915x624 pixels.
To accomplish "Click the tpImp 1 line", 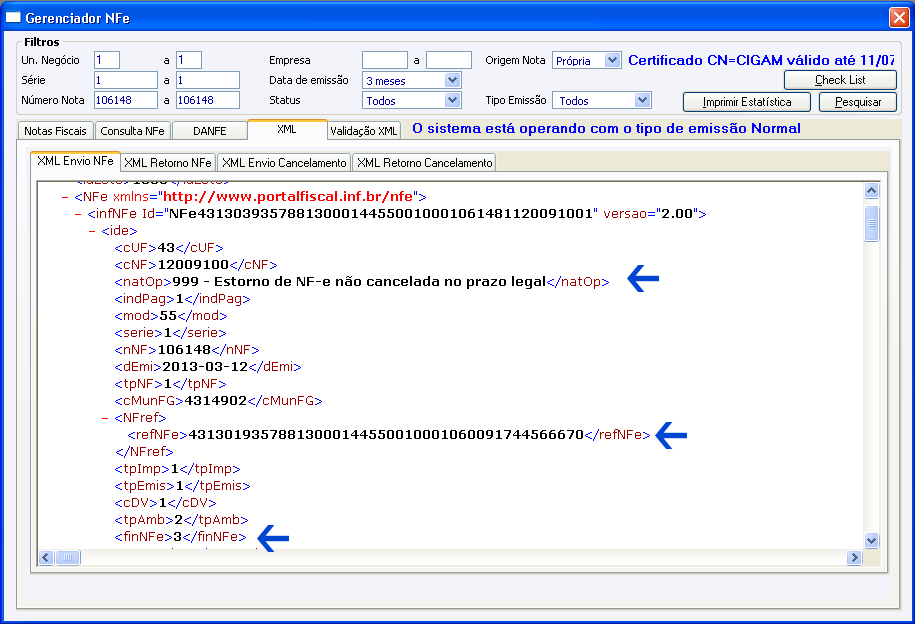I will (x=177, y=469).
